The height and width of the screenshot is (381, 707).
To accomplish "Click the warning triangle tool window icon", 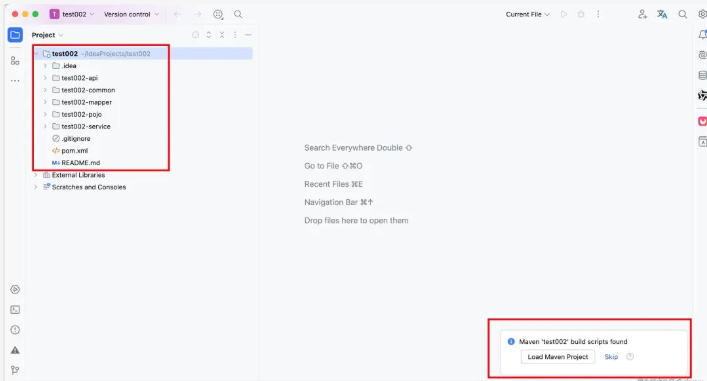I will pos(15,350).
